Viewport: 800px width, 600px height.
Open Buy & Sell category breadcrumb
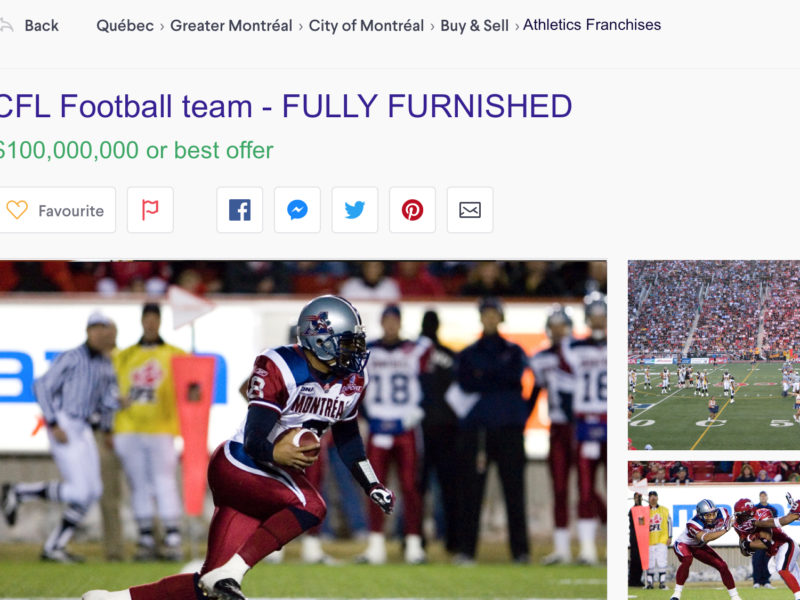click(x=474, y=26)
